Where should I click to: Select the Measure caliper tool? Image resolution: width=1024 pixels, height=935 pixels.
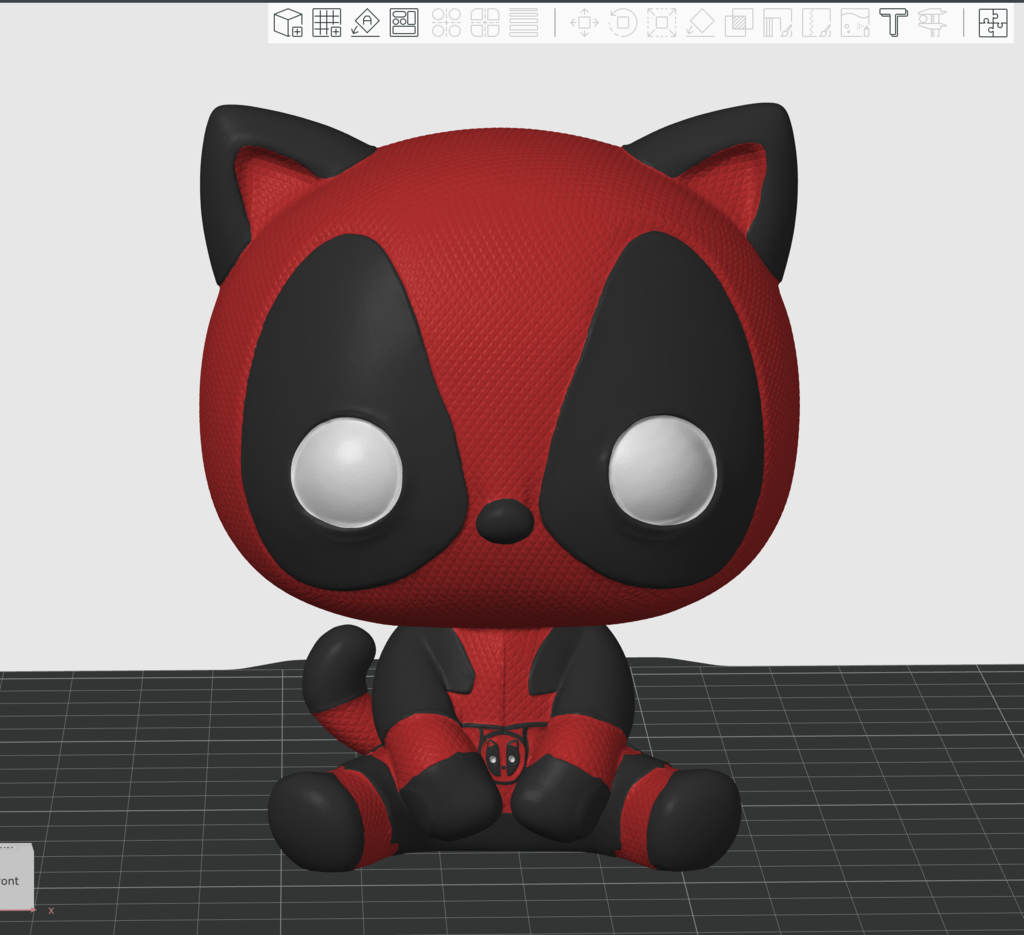[933, 23]
